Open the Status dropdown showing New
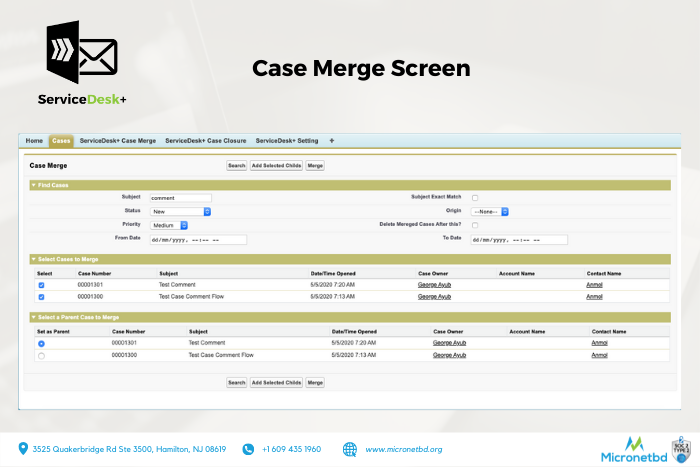 [x=180, y=212]
